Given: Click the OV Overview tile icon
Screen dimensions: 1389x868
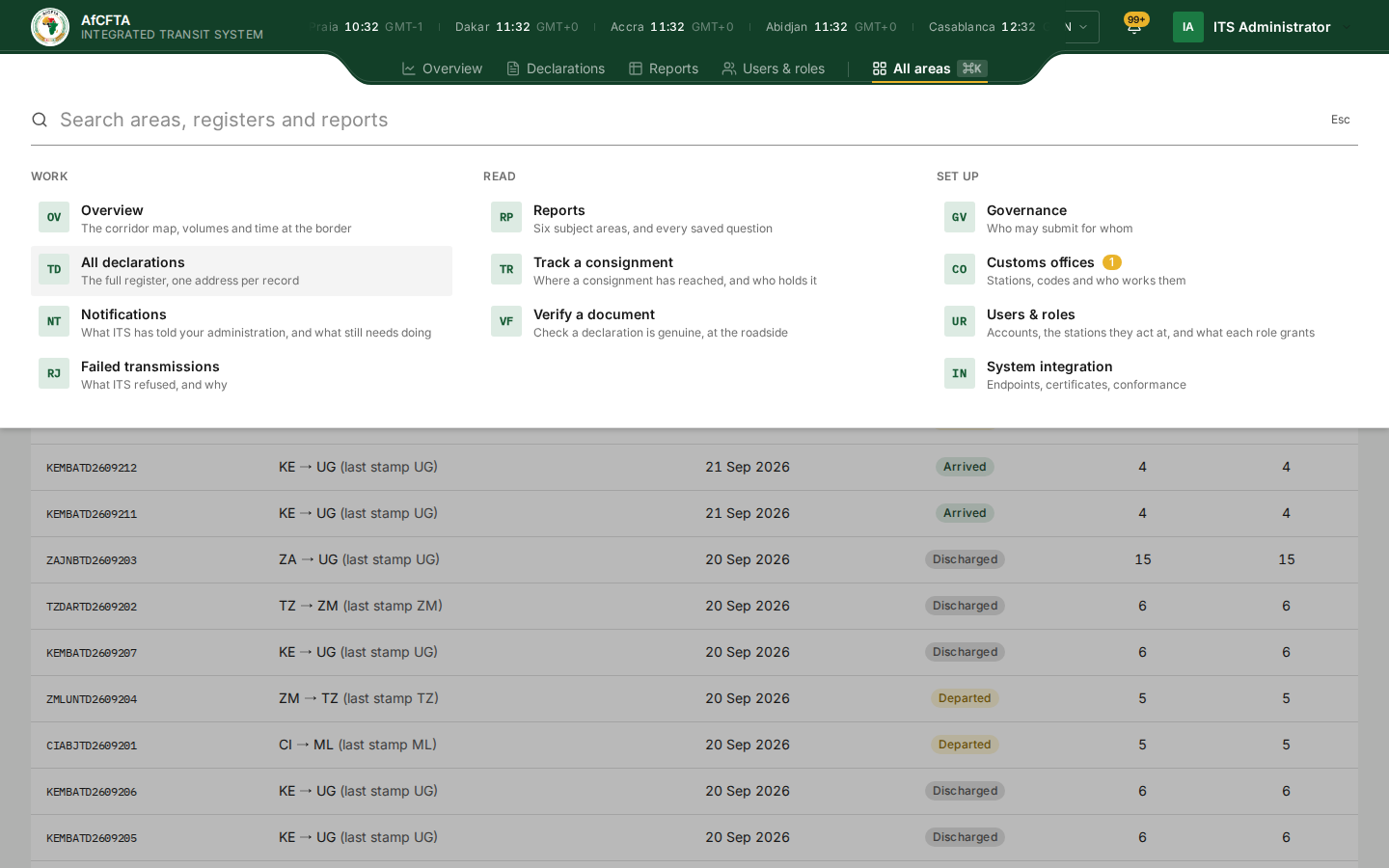Looking at the screenshot, I should click(x=54, y=217).
